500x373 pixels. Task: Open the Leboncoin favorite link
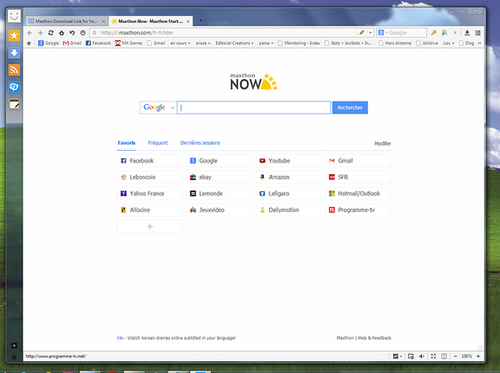tap(150, 177)
